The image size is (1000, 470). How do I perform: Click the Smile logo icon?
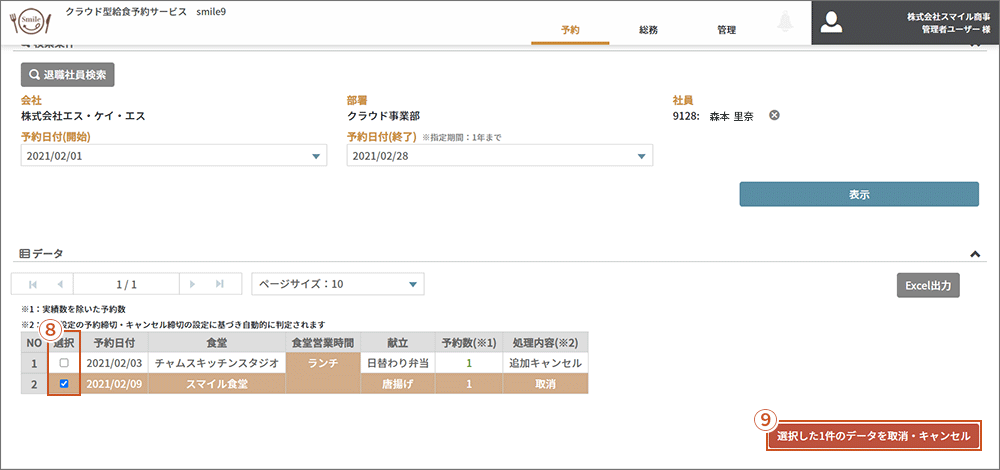(x=30, y=22)
